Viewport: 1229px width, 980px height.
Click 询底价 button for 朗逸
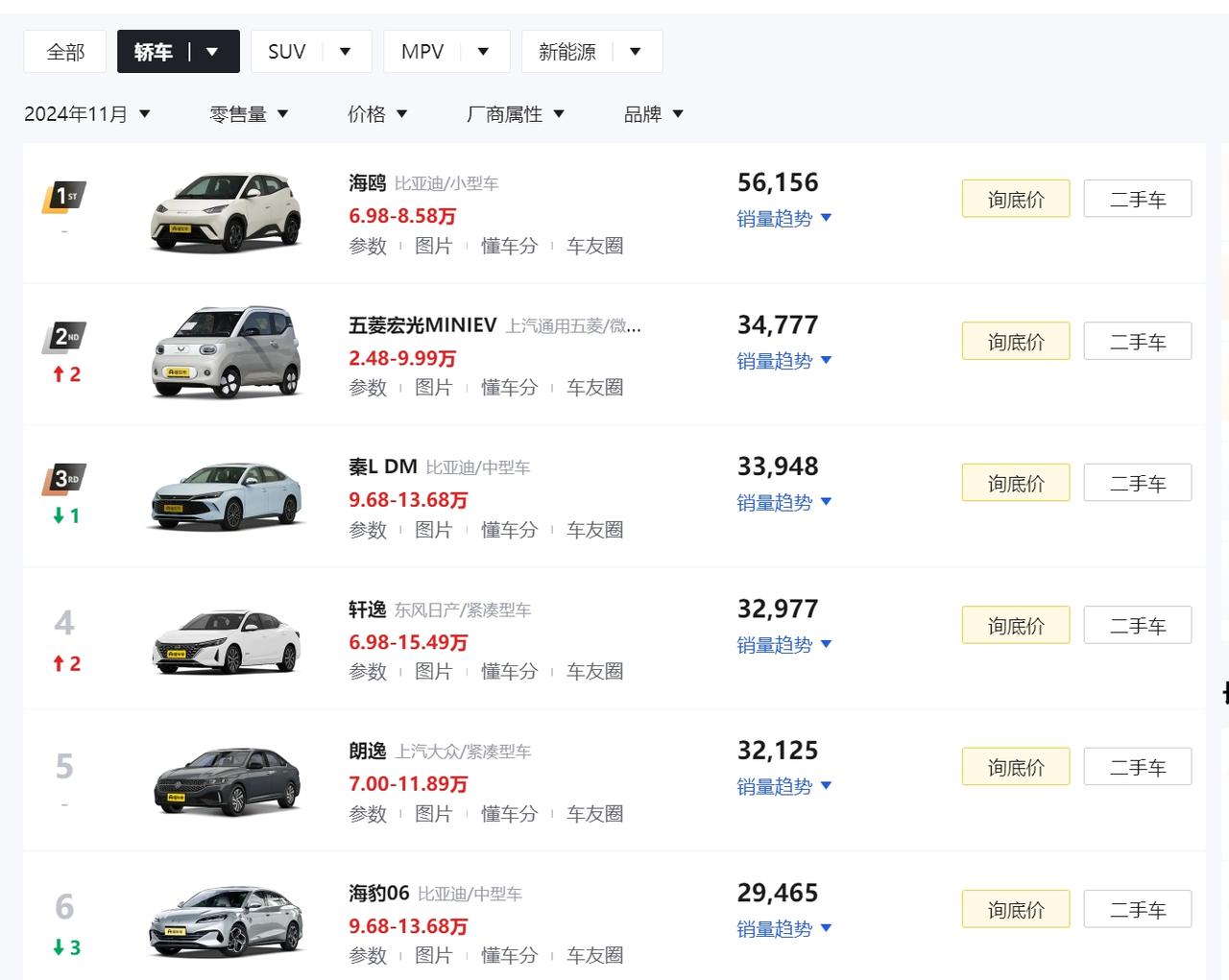[x=1016, y=767]
